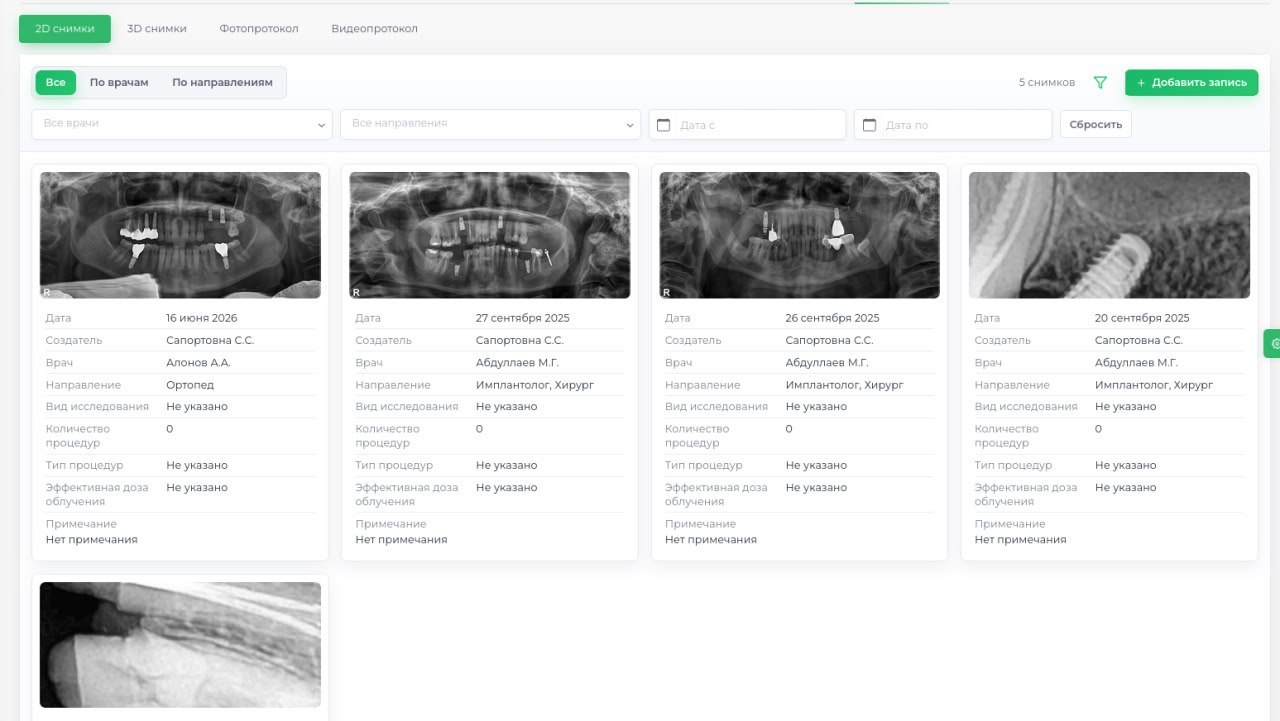Group records "По врачам"
This screenshot has width=1280, height=721.
(x=119, y=82)
